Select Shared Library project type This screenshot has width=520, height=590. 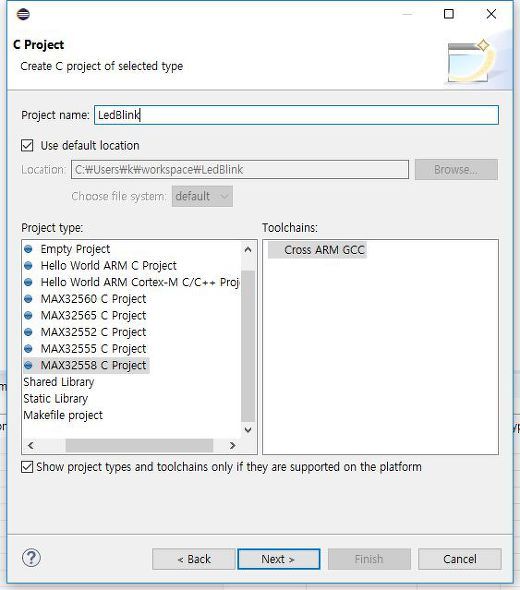tap(59, 382)
